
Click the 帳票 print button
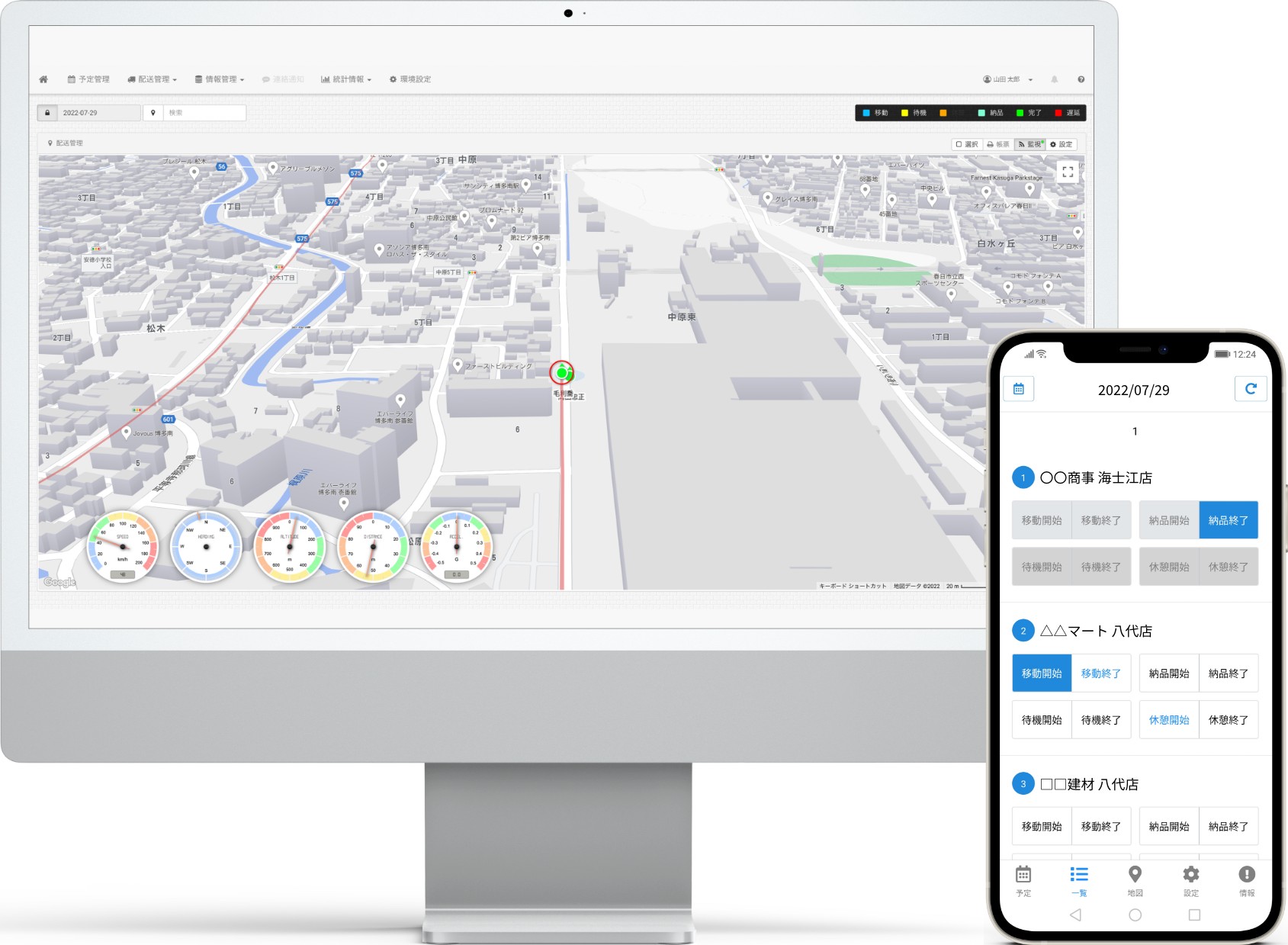click(998, 144)
